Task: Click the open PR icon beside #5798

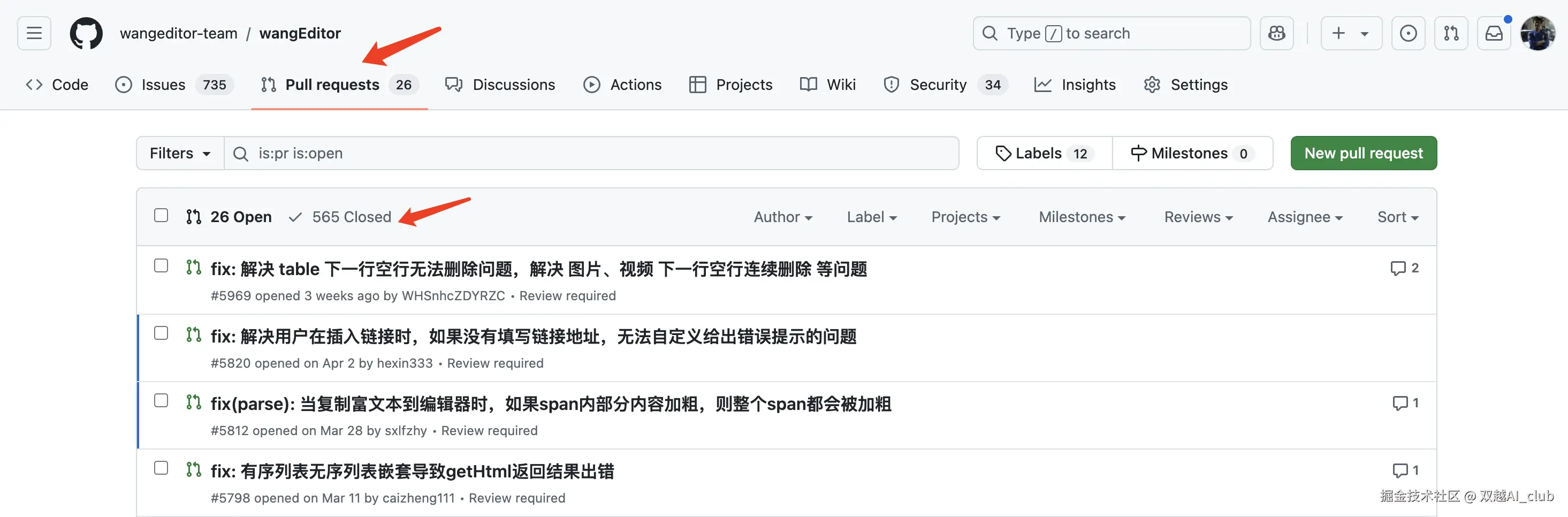Action: pos(194,469)
